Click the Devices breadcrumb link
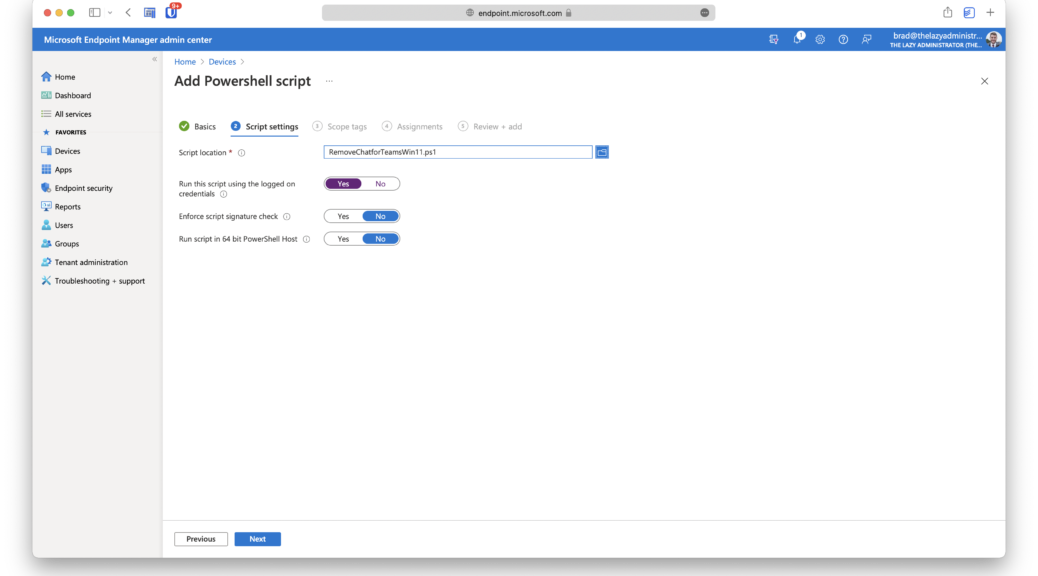 [x=222, y=62]
